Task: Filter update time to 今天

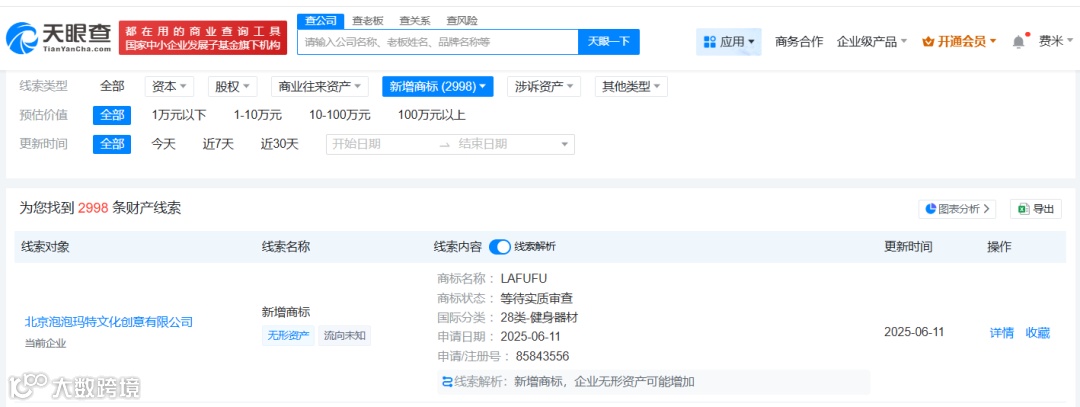Action: coord(163,144)
